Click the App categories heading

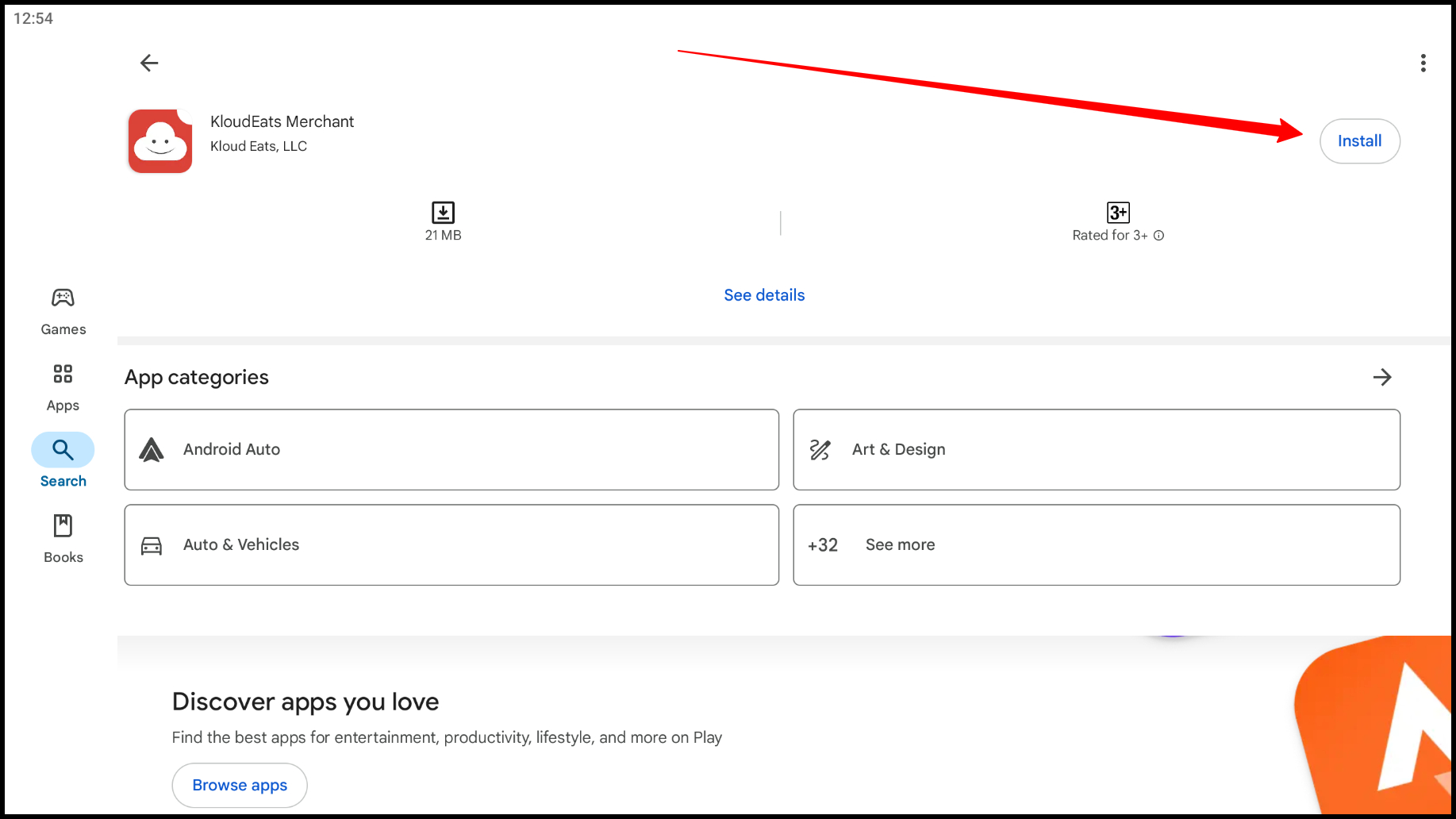coord(197,377)
